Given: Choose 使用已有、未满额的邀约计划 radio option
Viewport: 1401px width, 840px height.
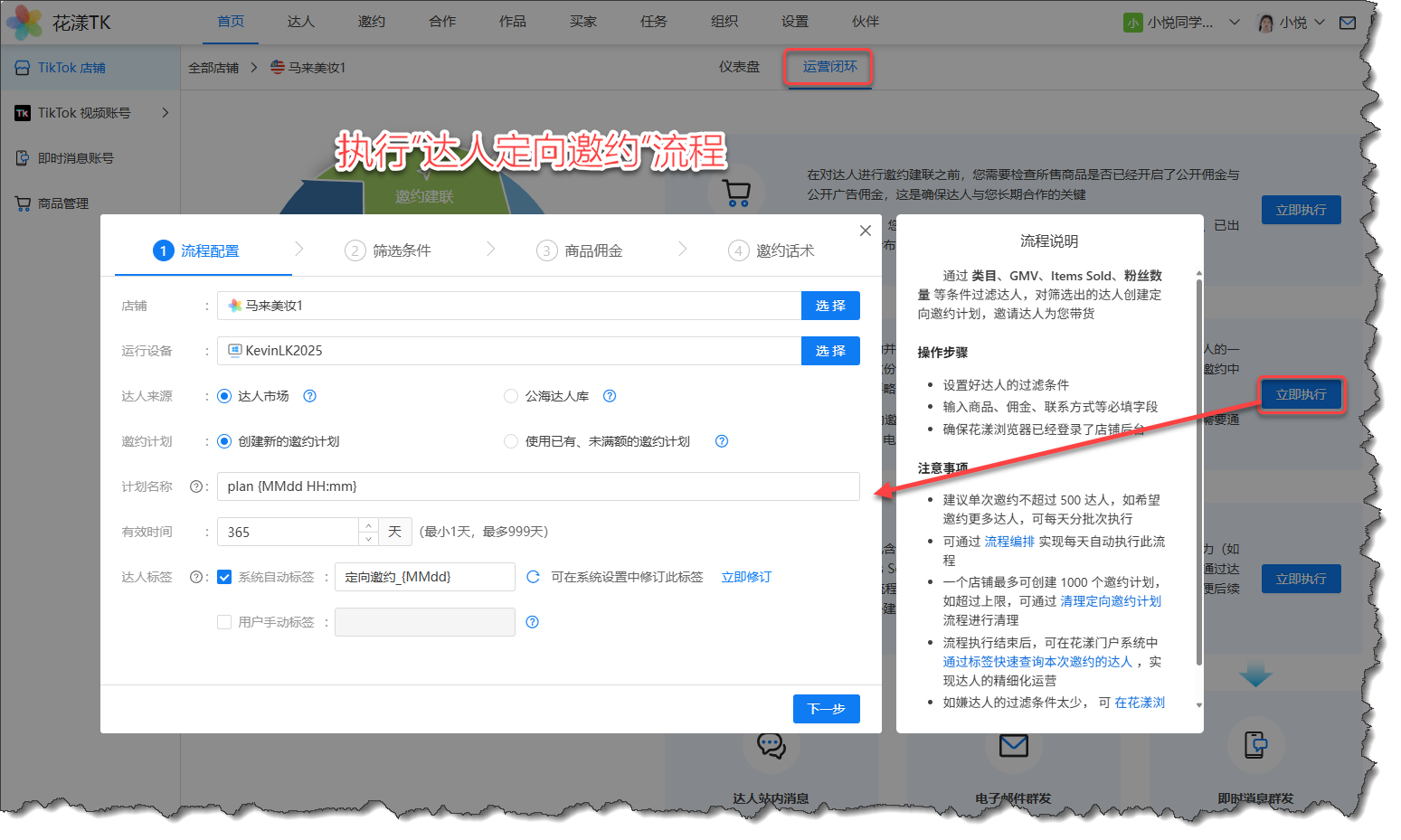Looking at the screenshot, I should click(x=511, y=441).
